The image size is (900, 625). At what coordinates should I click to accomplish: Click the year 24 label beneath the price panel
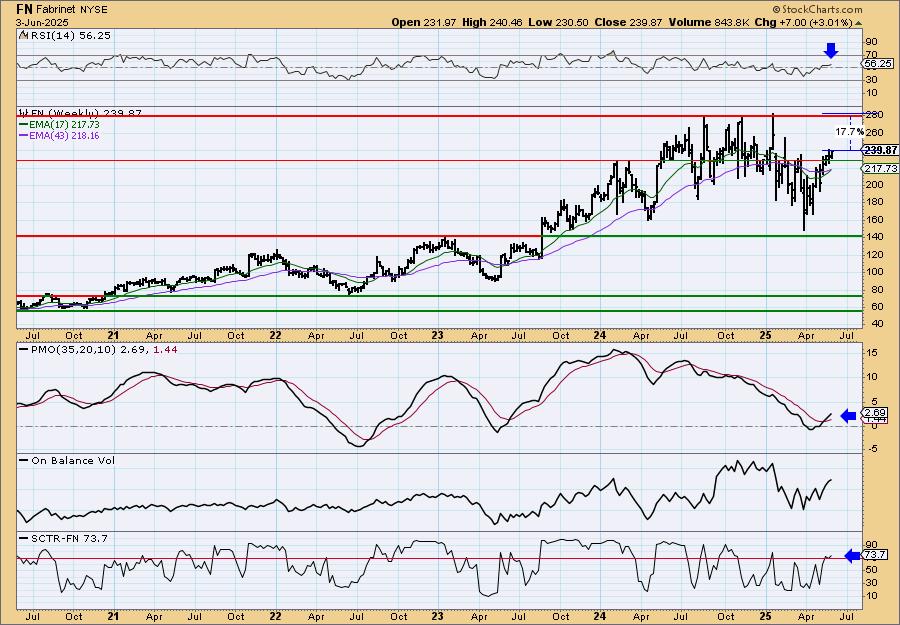600,335
